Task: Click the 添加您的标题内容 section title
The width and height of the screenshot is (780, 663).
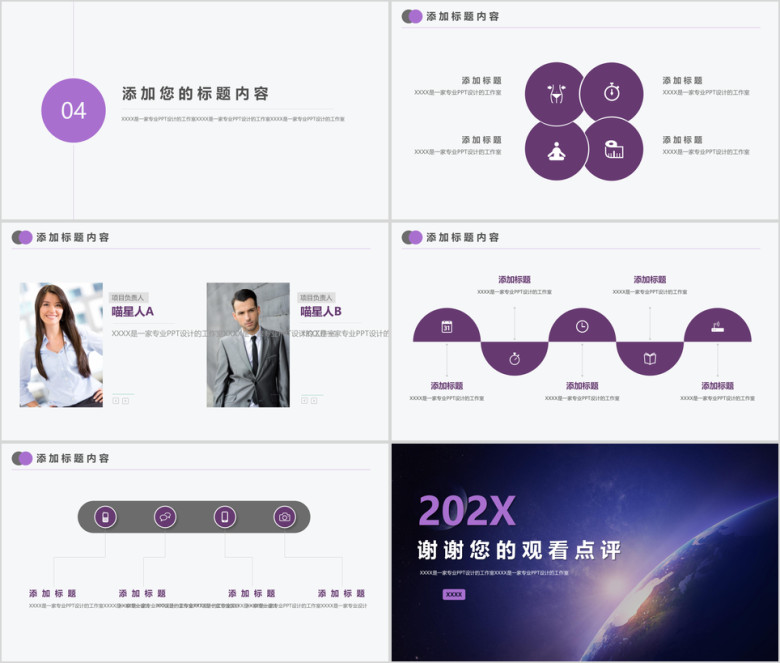Action: coord(195,94)
